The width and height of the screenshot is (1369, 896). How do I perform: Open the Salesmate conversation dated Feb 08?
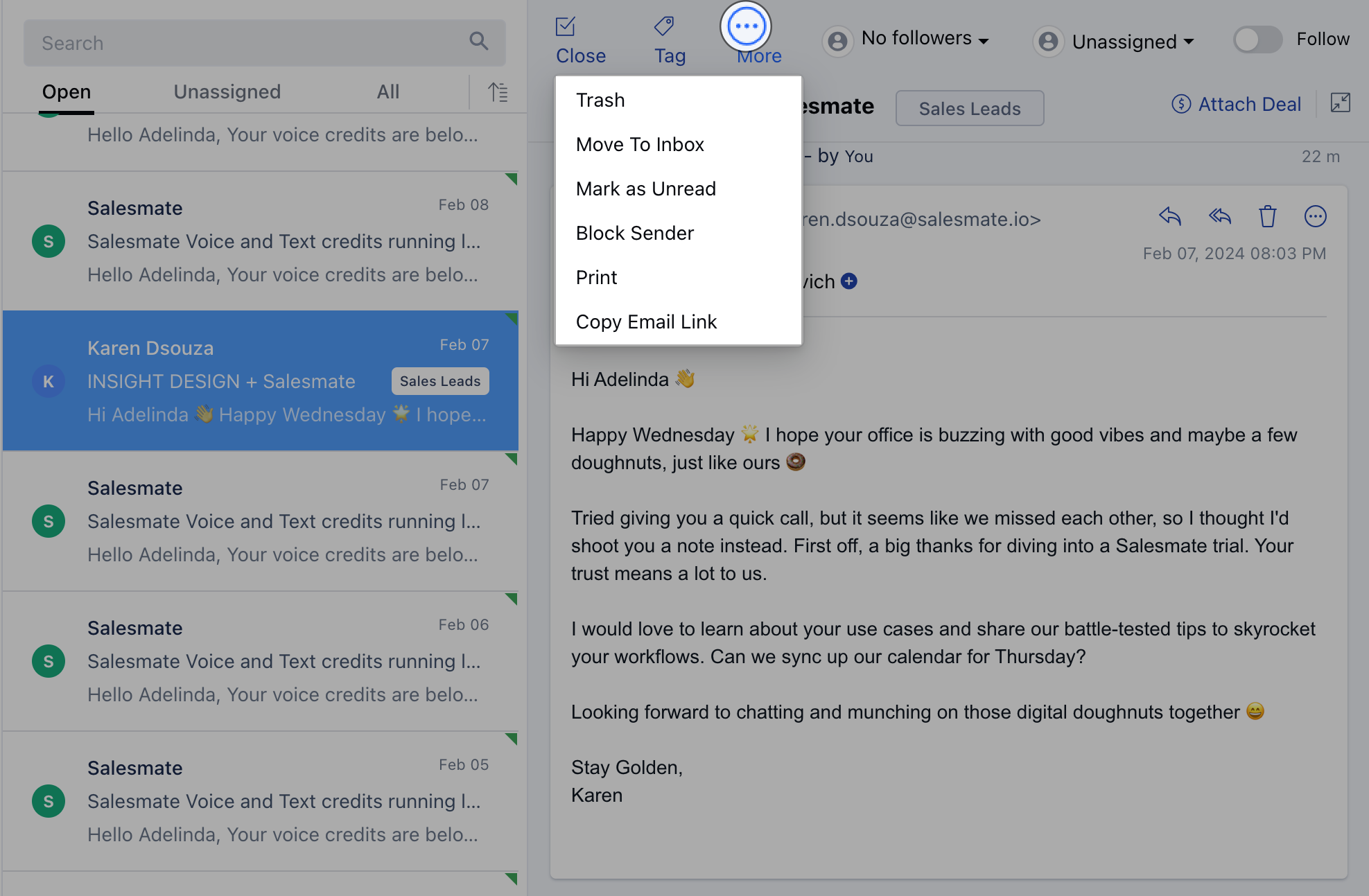261,241
